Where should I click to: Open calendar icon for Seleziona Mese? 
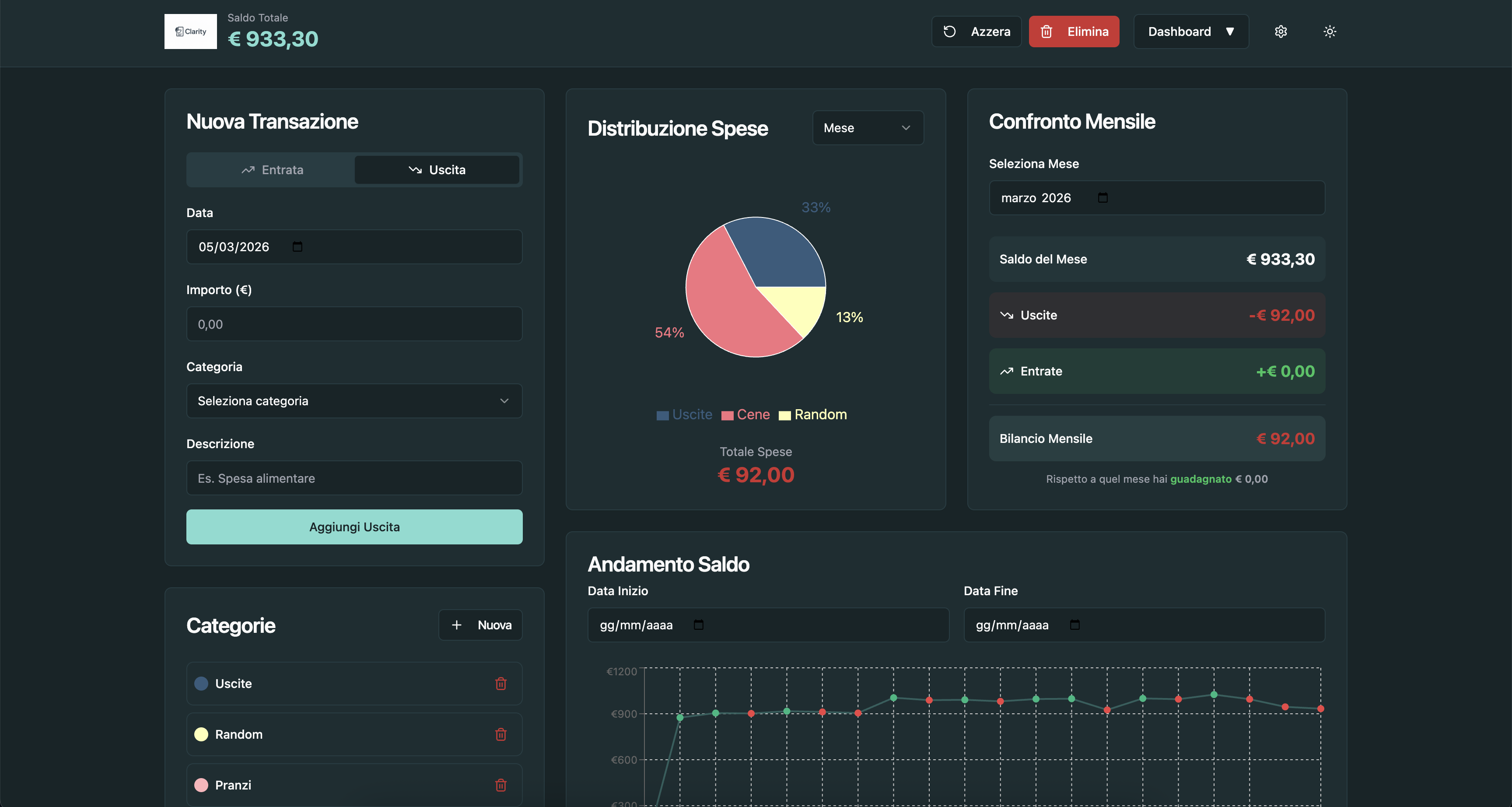coord(1102,198)
